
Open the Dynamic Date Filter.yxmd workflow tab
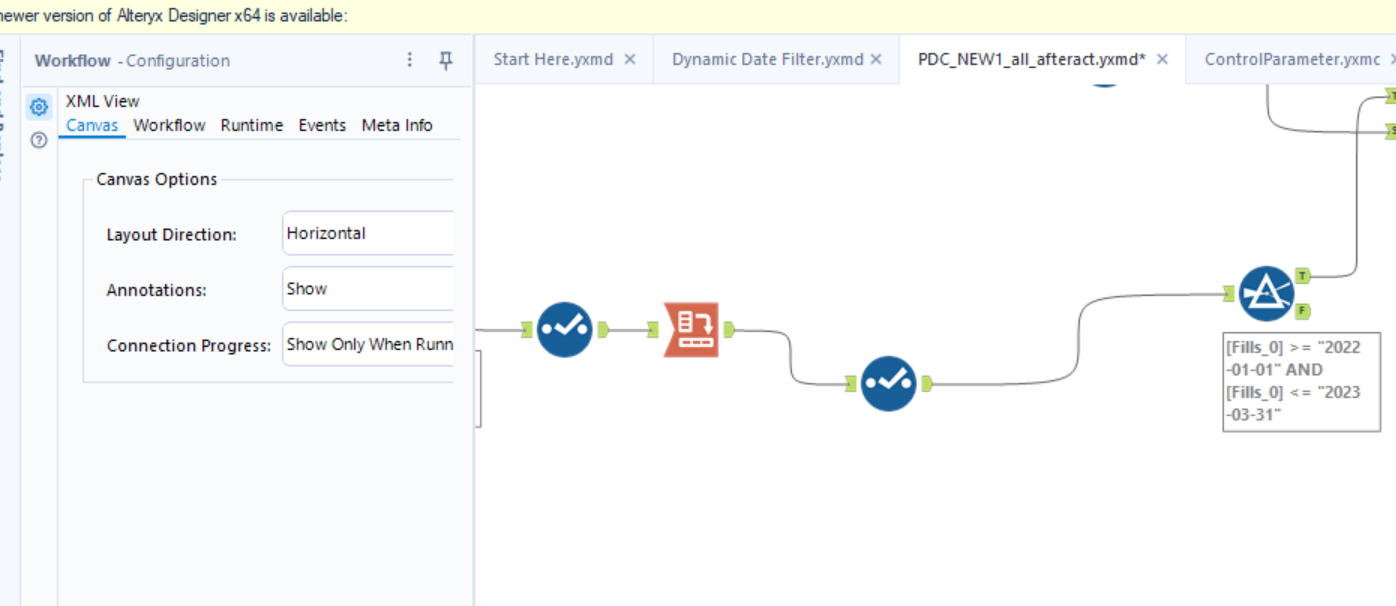[x=767, y=59]
